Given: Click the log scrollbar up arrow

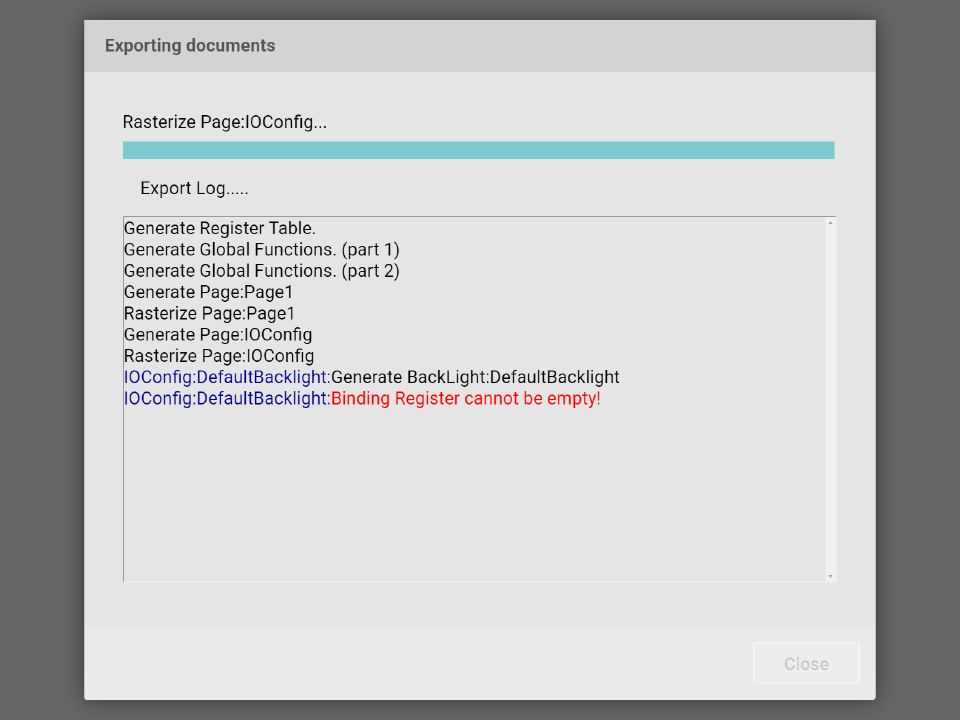Looking at the screenshot, I should (x=830, y=223).
